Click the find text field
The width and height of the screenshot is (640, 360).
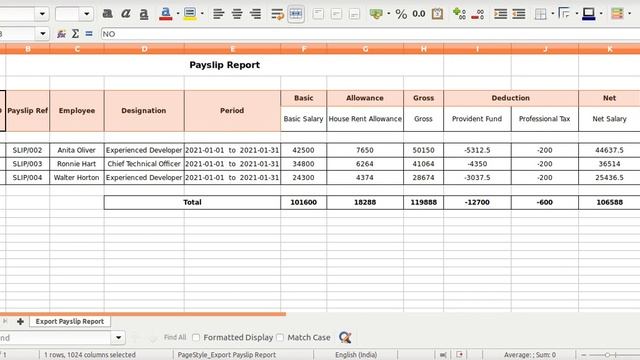pyautogui.click(x=56, y=338)
